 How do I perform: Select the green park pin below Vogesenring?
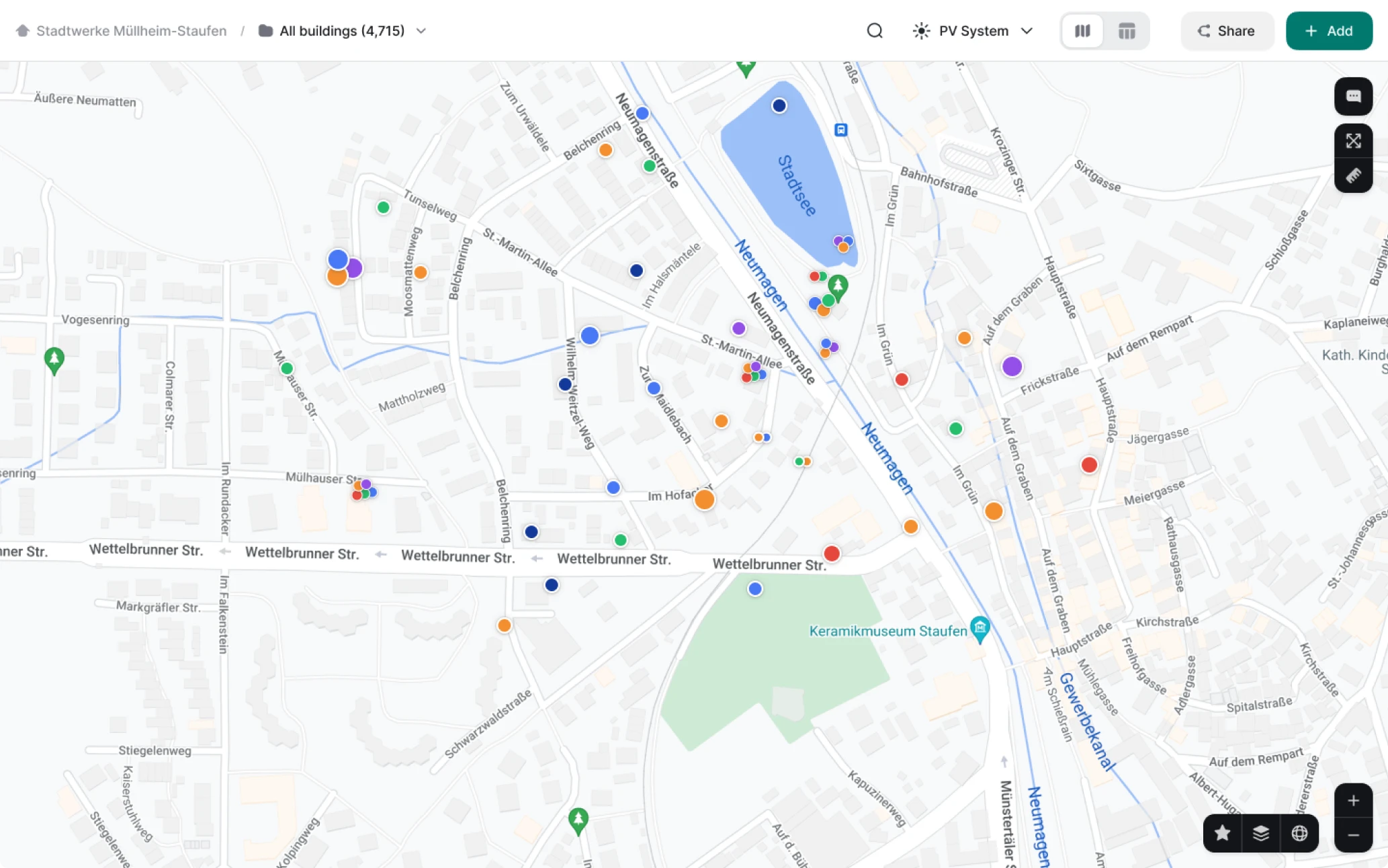(x=54, y=360)
